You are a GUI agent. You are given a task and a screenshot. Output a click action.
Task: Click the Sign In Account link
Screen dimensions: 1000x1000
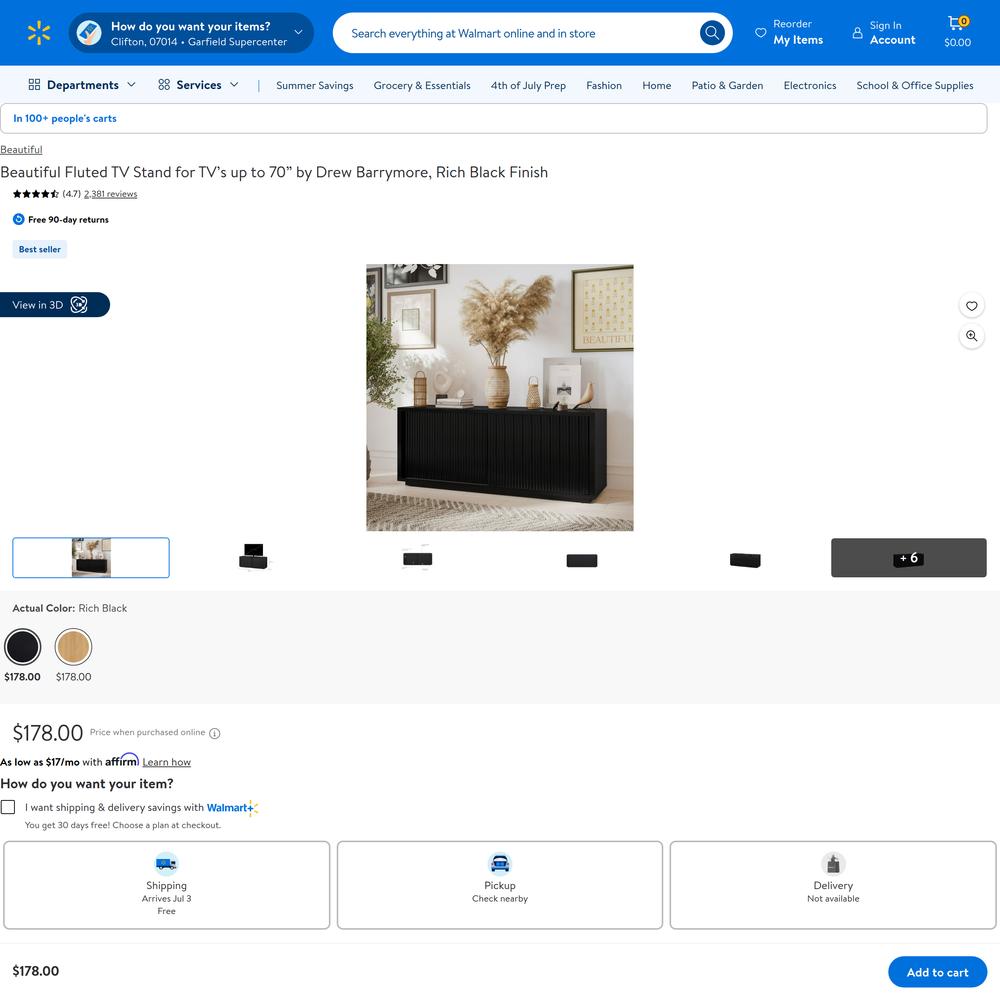click(885, 33)
